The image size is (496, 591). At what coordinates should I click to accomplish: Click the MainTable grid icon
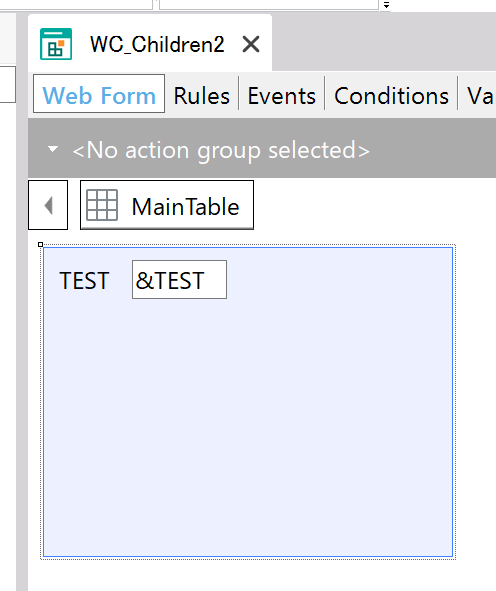(x=102, y=205)
